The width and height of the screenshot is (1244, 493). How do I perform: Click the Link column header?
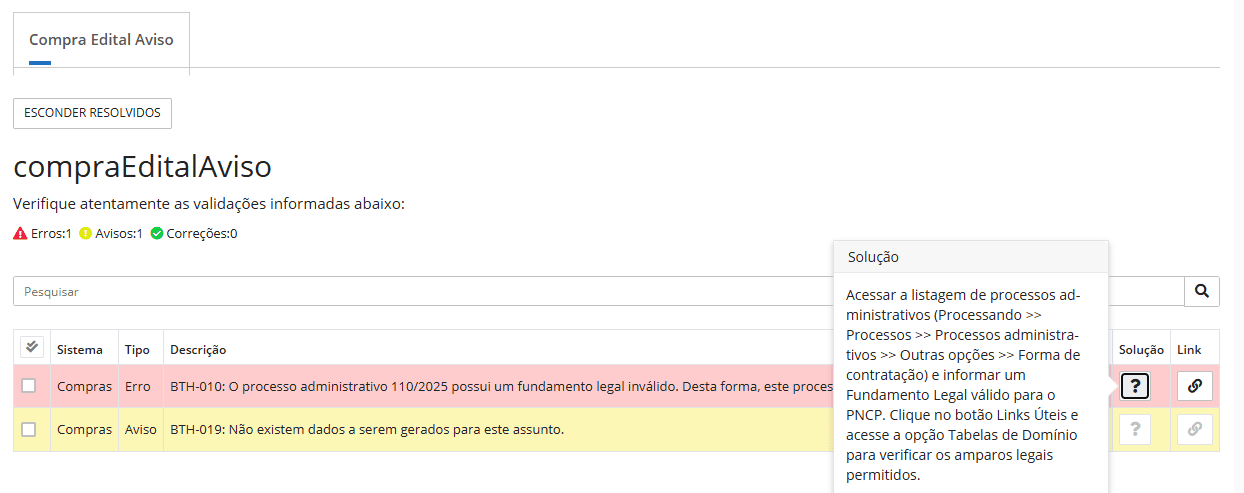point(1189,350)
